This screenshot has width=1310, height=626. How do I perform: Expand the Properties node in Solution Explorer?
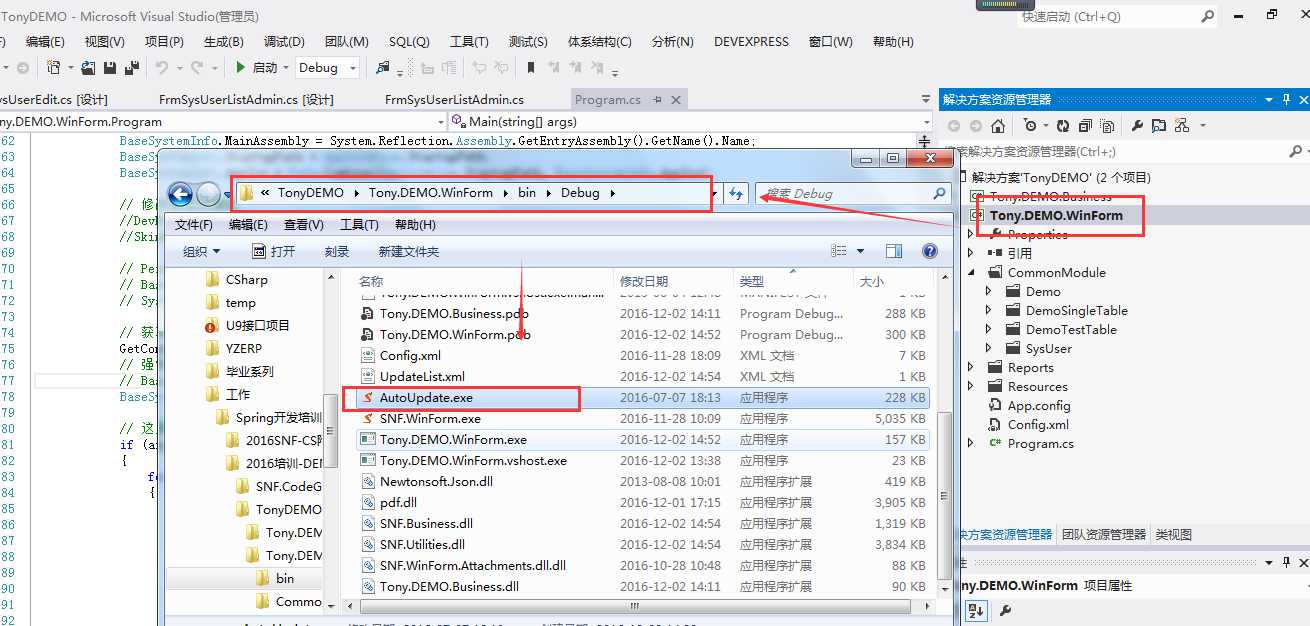point(970,234)
